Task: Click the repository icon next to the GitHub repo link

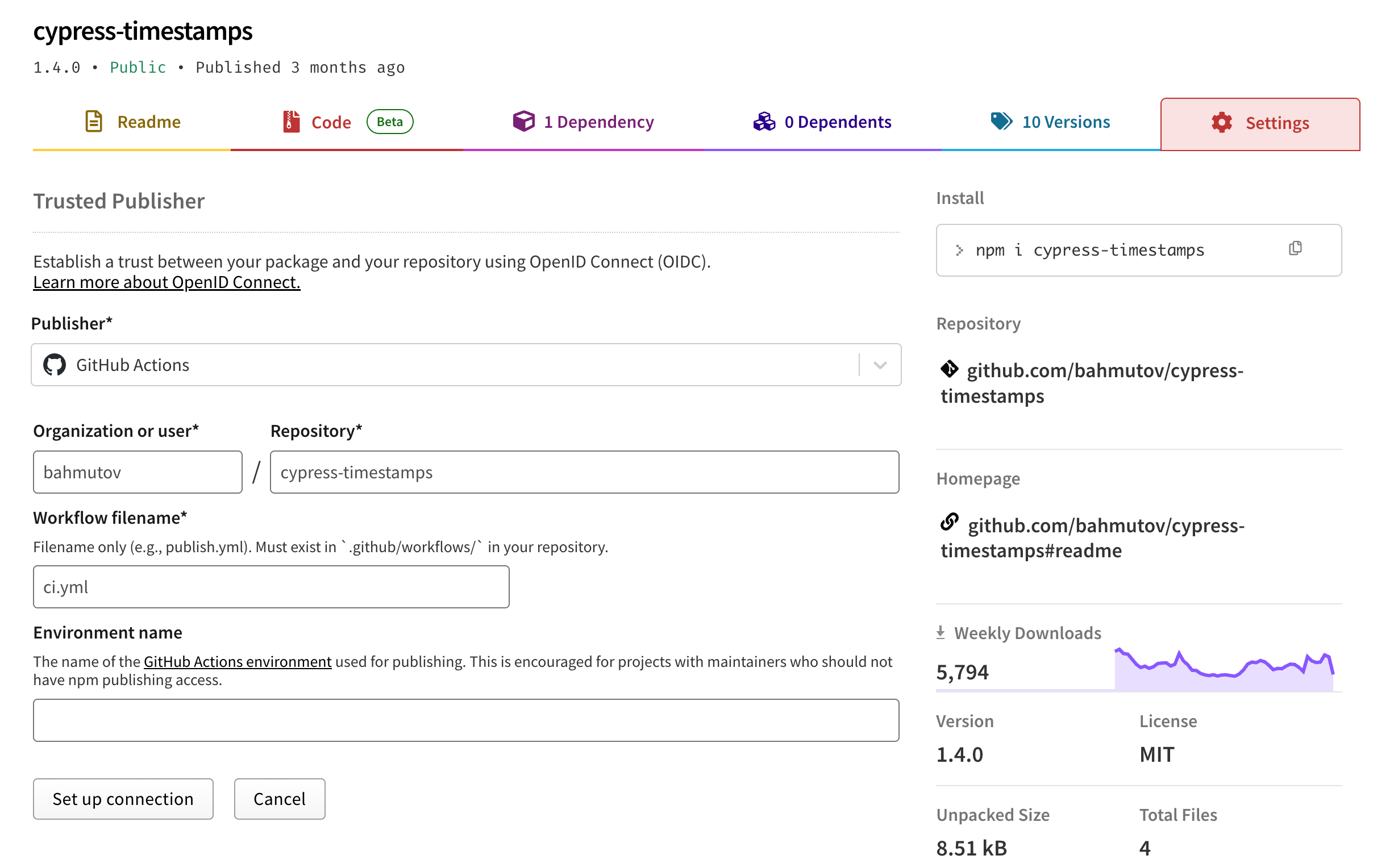Action: [x=950, y=369]
